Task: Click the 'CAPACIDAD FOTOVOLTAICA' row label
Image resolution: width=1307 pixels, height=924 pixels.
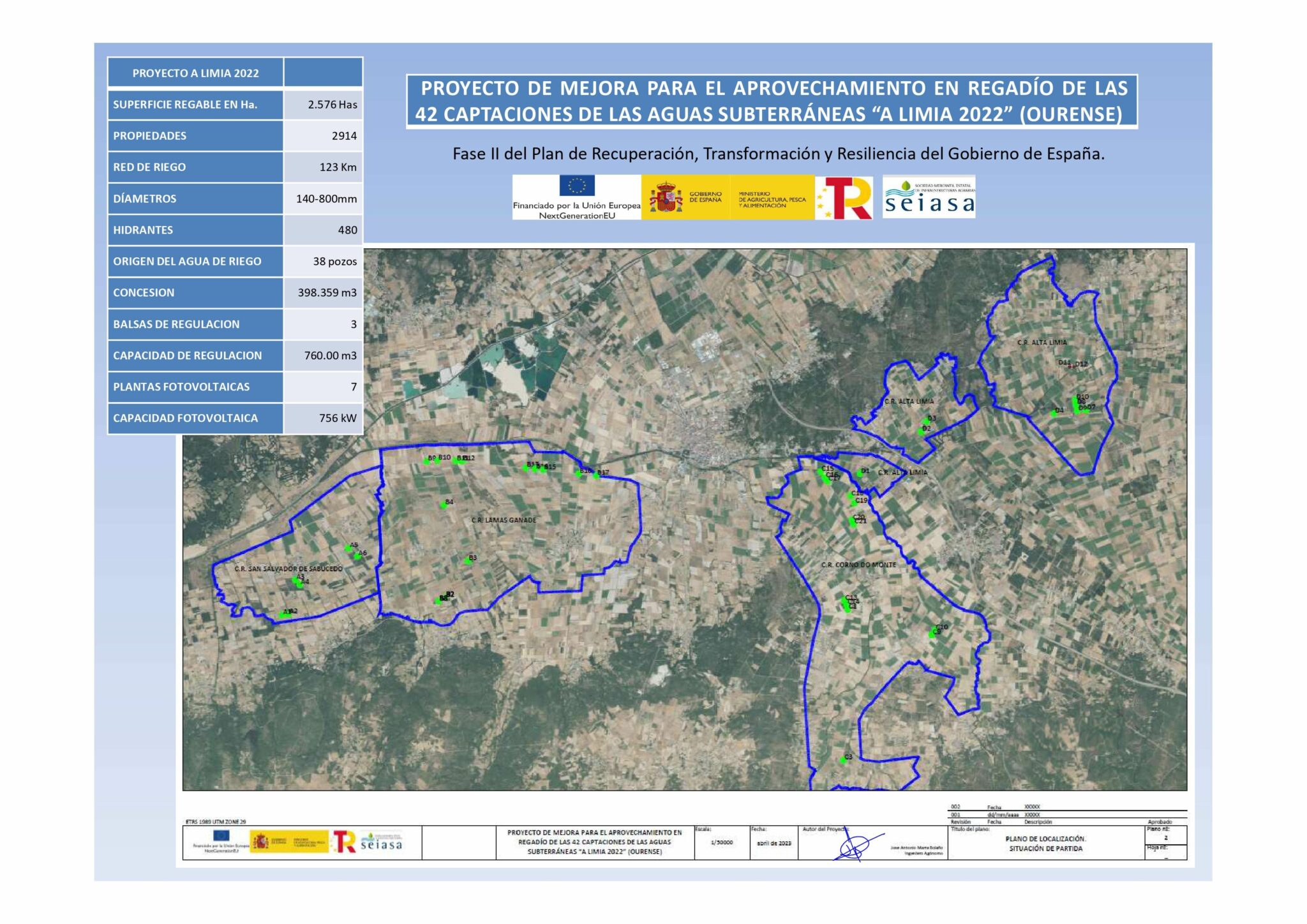Action: click(196, 418)
